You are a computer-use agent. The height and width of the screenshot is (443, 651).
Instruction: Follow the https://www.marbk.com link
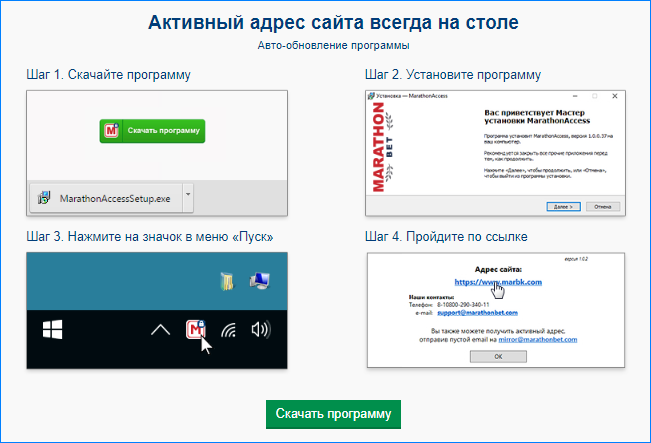click(498, 282)
